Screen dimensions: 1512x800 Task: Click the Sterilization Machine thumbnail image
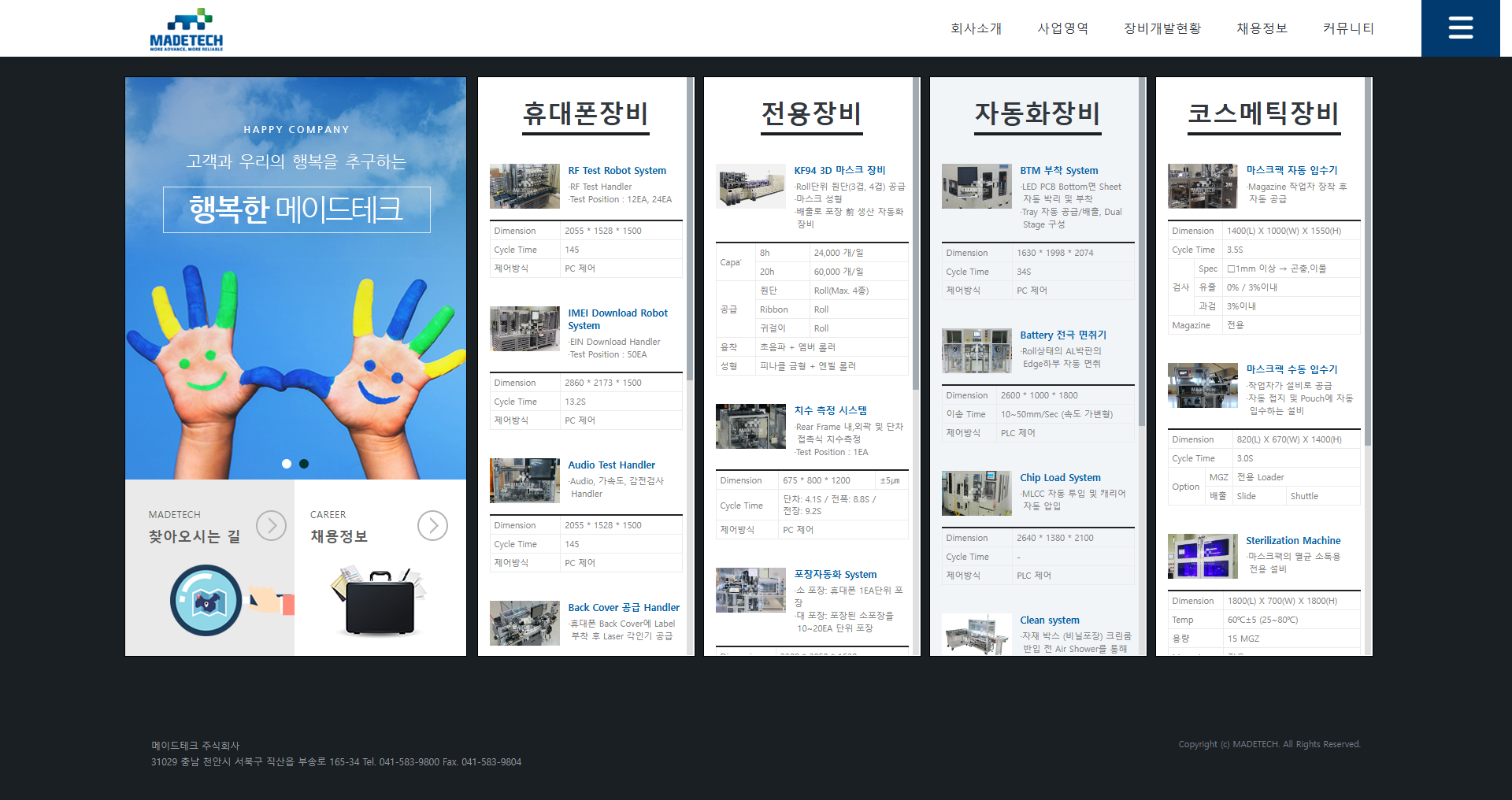pyautogui.click(x=1203, y=556)
